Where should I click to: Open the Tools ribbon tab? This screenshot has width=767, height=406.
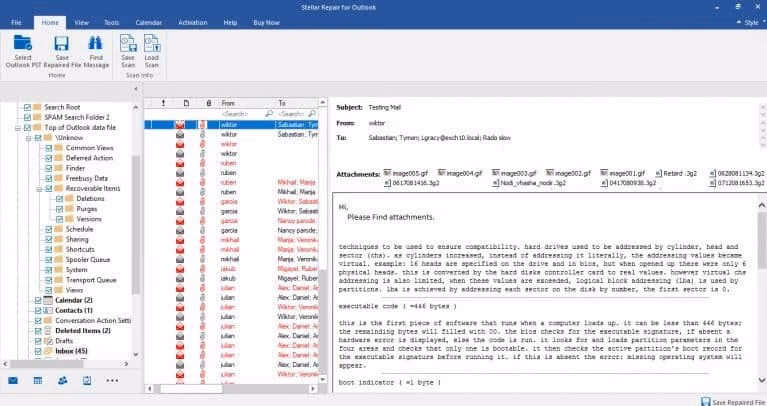[x=112, y=21]
